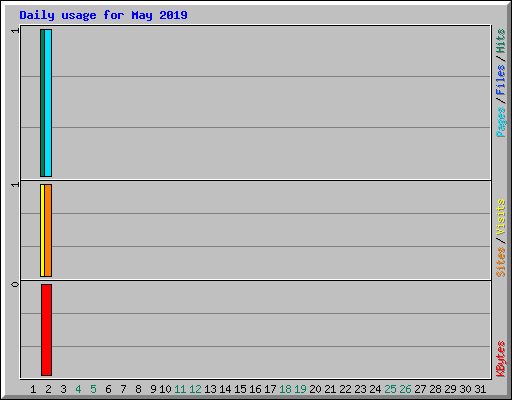Click day label 15 on the x-axis
Viewport: 512px width, 400px height.
(x=240, y=389)
